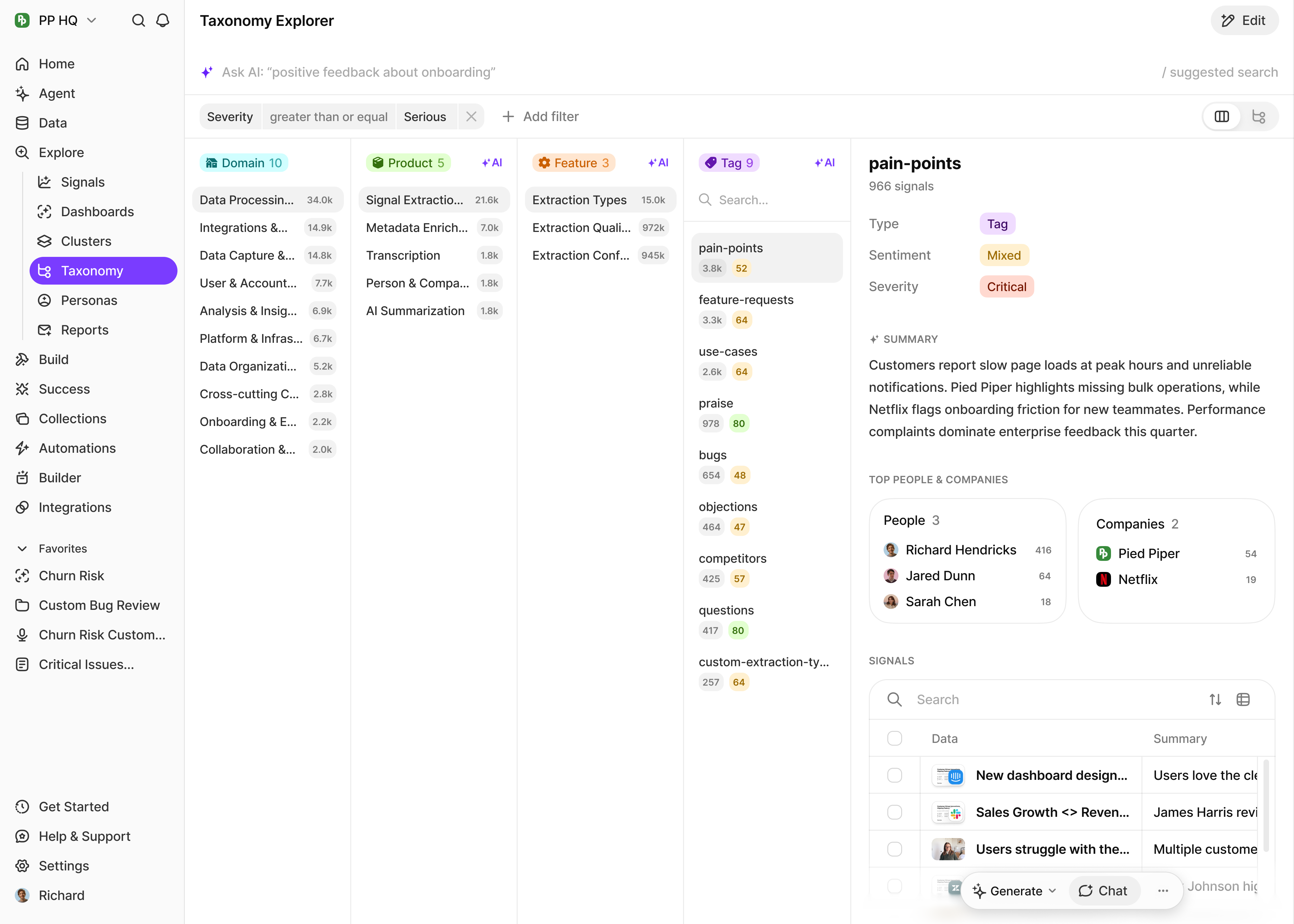Viewport: 1294px width, 924px height.
Task: Select the Extraction Types feature
Action: click(600, 200)
